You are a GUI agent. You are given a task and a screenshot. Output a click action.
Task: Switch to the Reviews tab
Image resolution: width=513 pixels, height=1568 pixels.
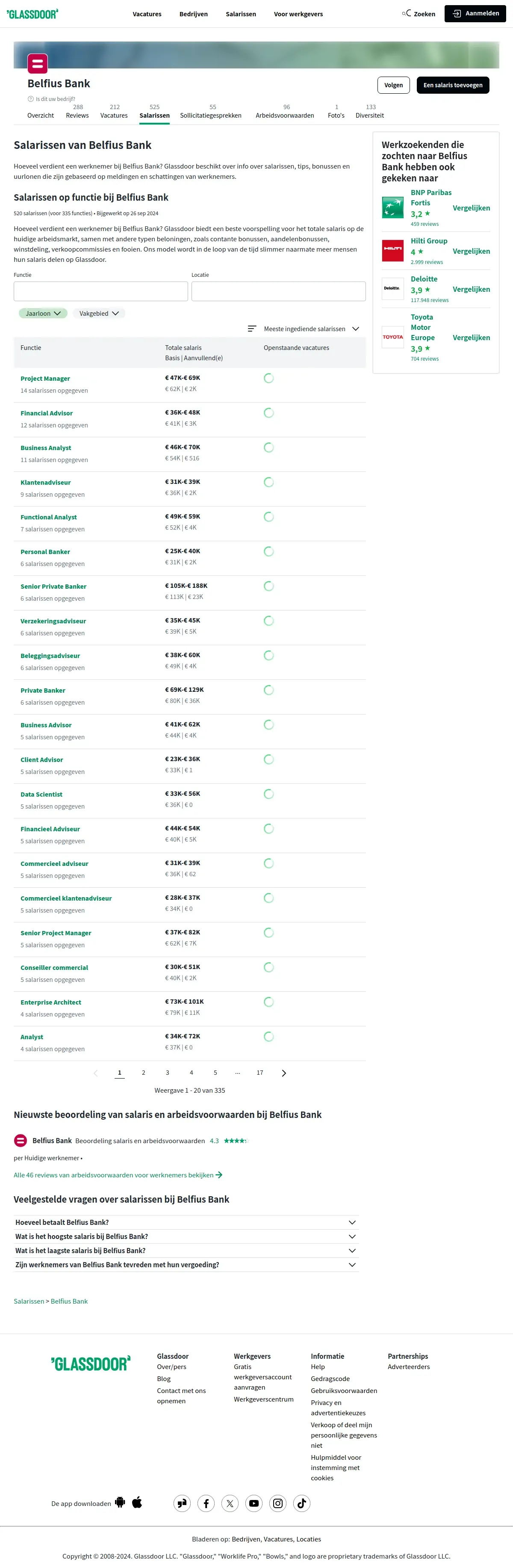tap(77, 111)
